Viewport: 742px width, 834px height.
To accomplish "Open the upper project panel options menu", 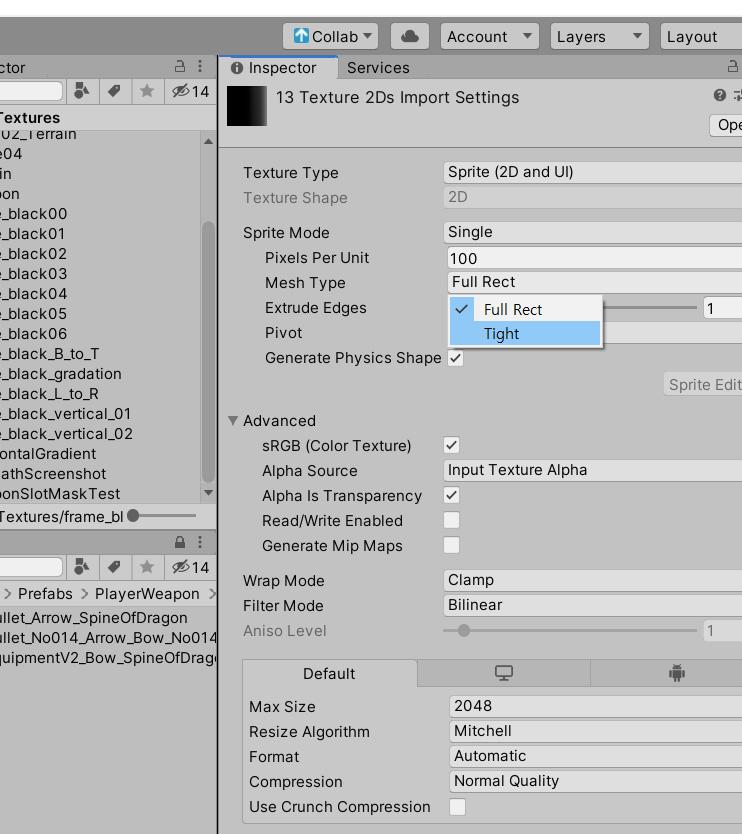I will point(200,66).
